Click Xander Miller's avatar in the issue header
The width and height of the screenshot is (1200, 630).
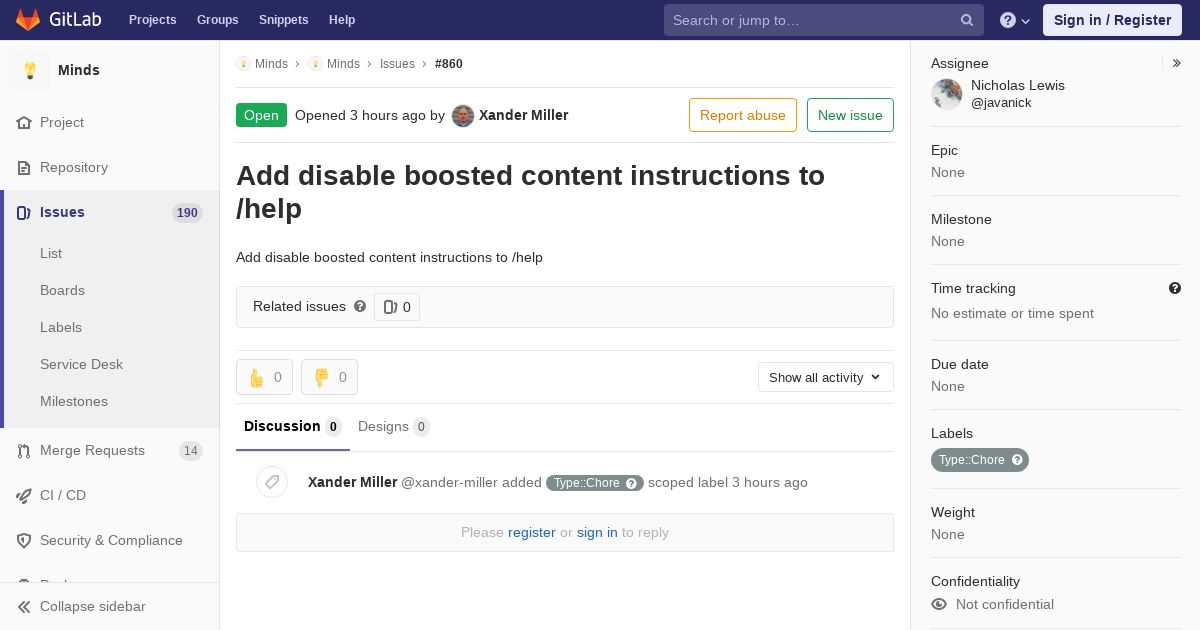[x=463, y=115]
